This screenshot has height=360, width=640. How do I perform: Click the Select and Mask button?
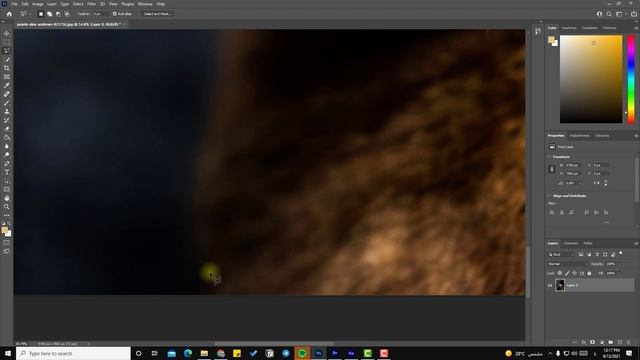(x=158, y=14)
